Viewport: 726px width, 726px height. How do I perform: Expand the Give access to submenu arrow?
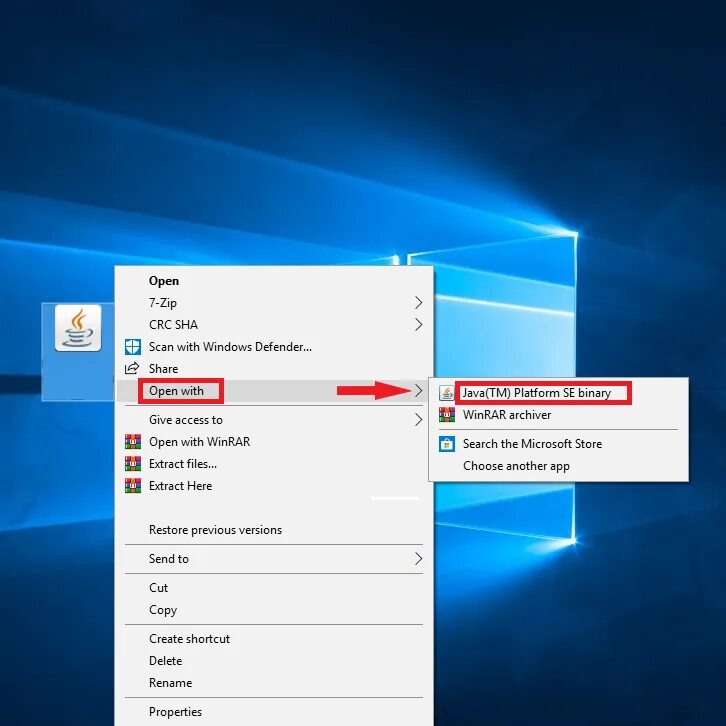coord(418,420)
